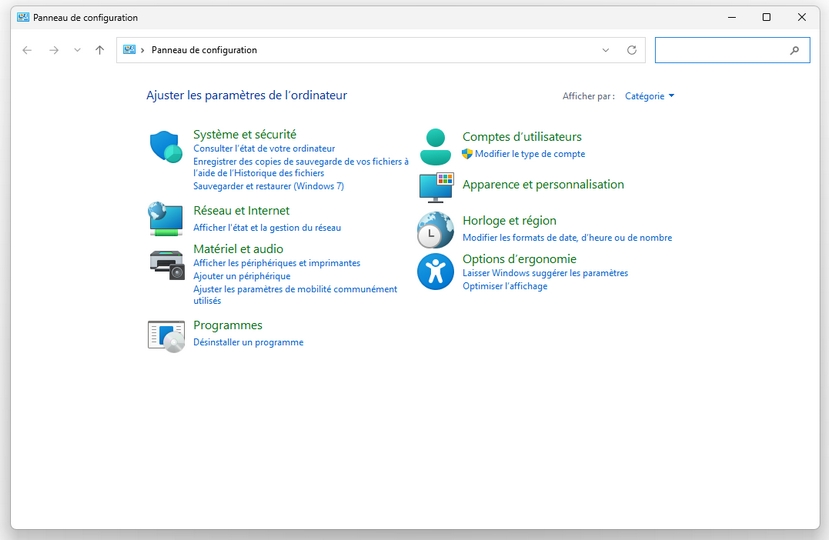The width and height of the screenshot is (829, 540).
Task: Click the Système et sécurité shield icon
Action: [166, 147]
